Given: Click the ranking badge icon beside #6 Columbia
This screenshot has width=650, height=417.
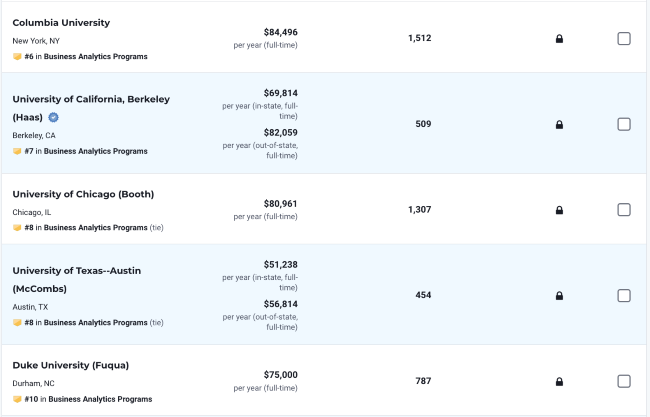Looking at the screenshot, I should point(17,56).
